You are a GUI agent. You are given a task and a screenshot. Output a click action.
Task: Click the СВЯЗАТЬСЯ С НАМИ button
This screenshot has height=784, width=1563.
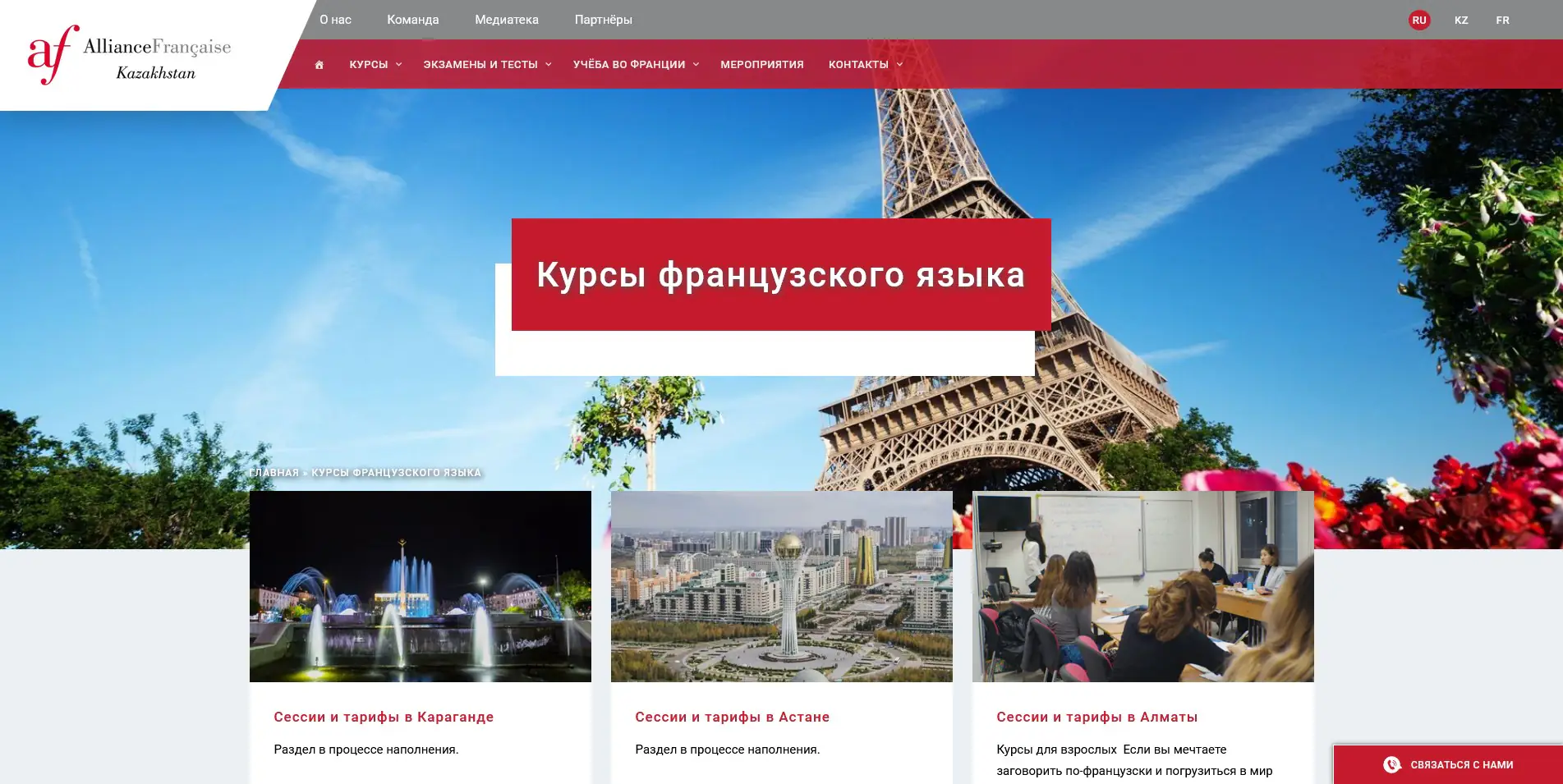[x=1448, y=764]
